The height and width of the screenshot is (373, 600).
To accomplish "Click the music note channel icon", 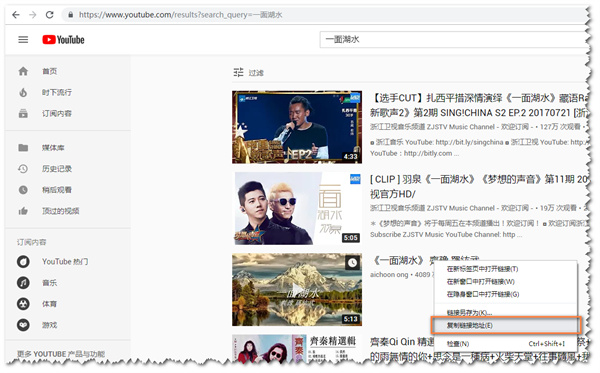I will (23, 283).
